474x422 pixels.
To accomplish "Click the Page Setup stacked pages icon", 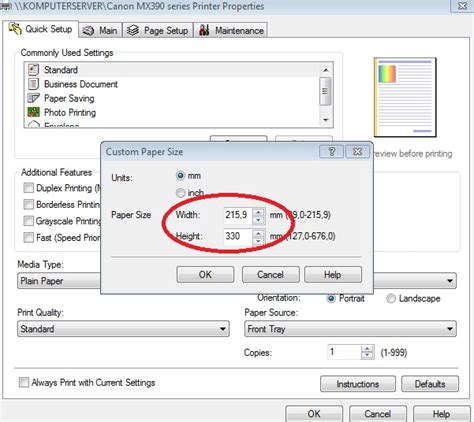I will point(133,30).
